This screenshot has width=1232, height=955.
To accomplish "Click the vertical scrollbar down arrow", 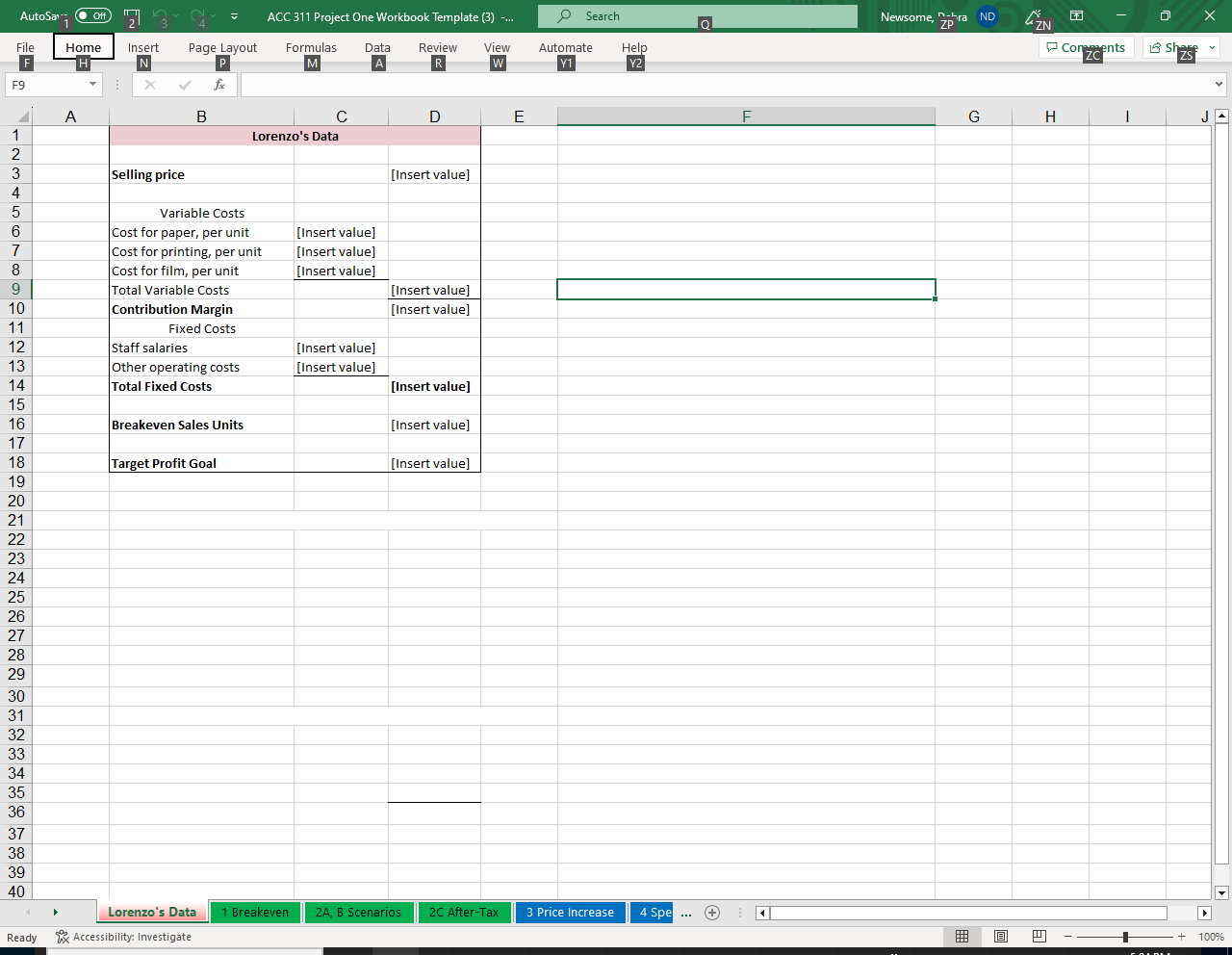I will [1221, 892].
